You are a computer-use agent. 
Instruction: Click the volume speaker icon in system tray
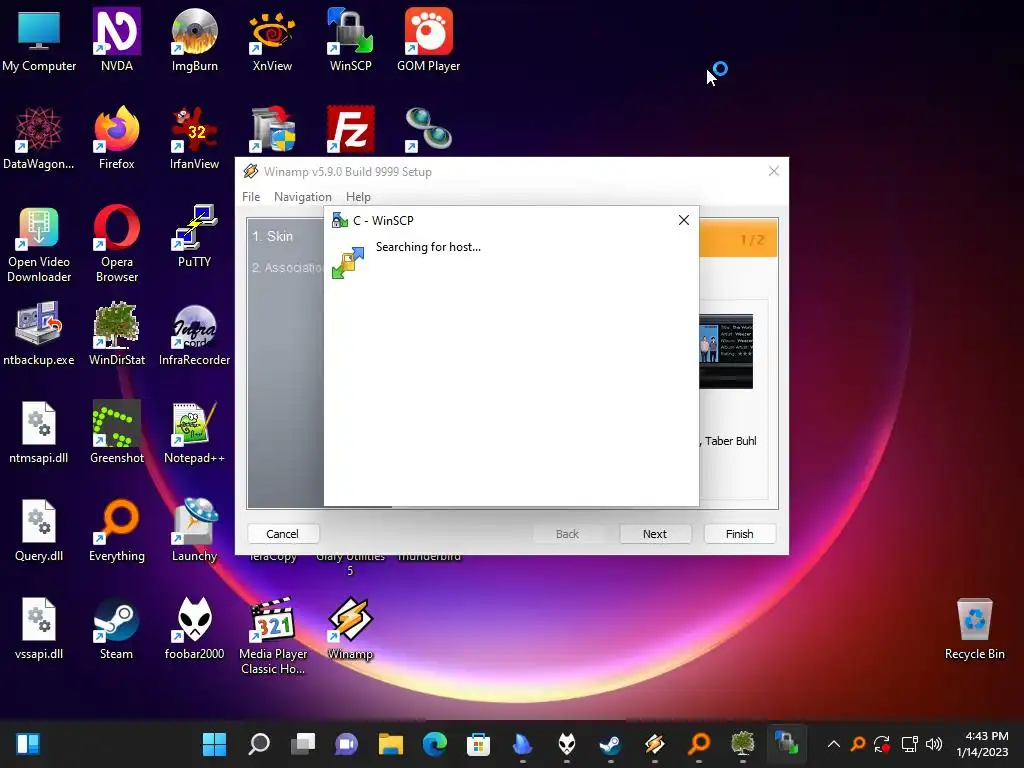click(x=934, y=744)
